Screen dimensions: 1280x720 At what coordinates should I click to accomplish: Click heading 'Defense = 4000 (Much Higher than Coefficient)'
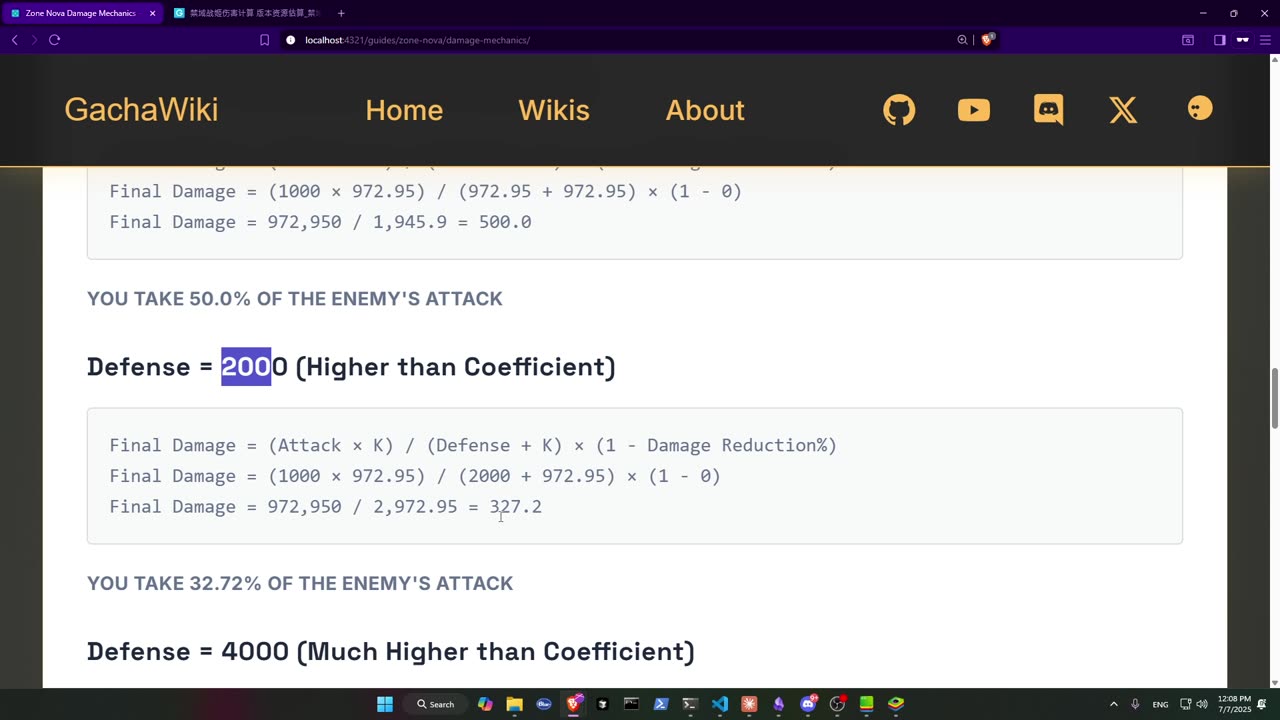coord(391,652)
